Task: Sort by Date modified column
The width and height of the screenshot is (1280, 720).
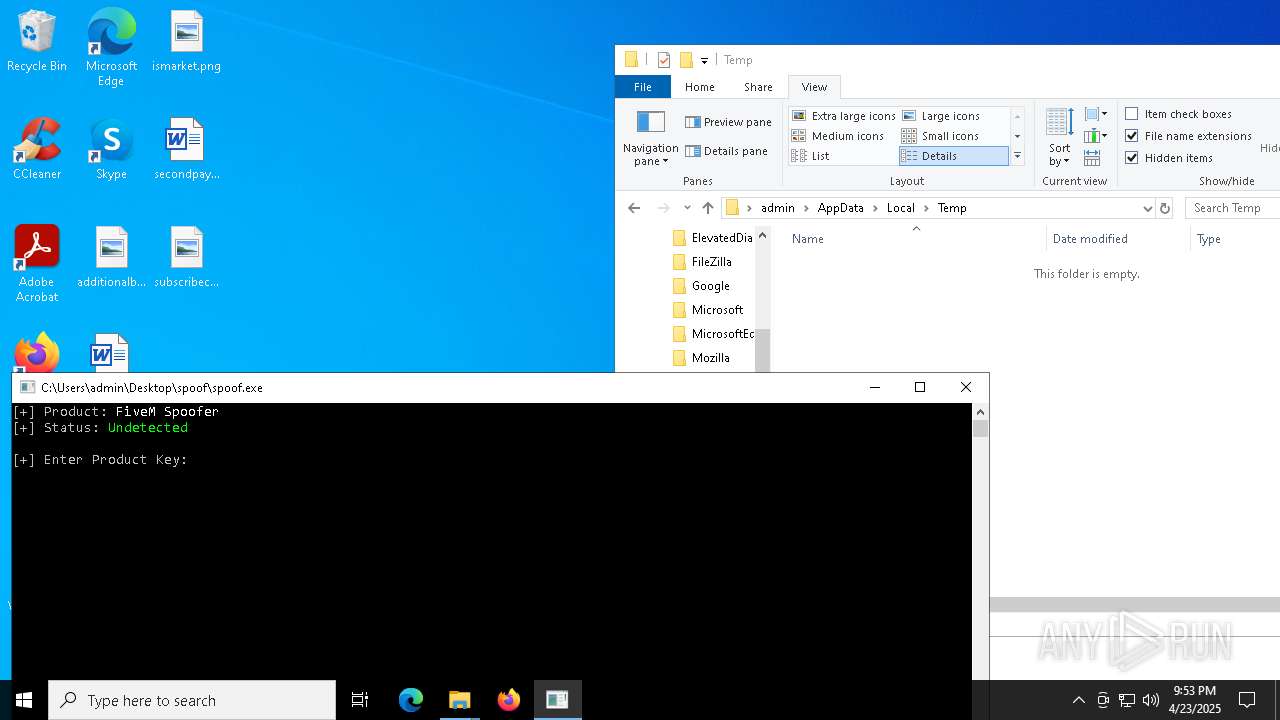Action: coord(1116,239)
